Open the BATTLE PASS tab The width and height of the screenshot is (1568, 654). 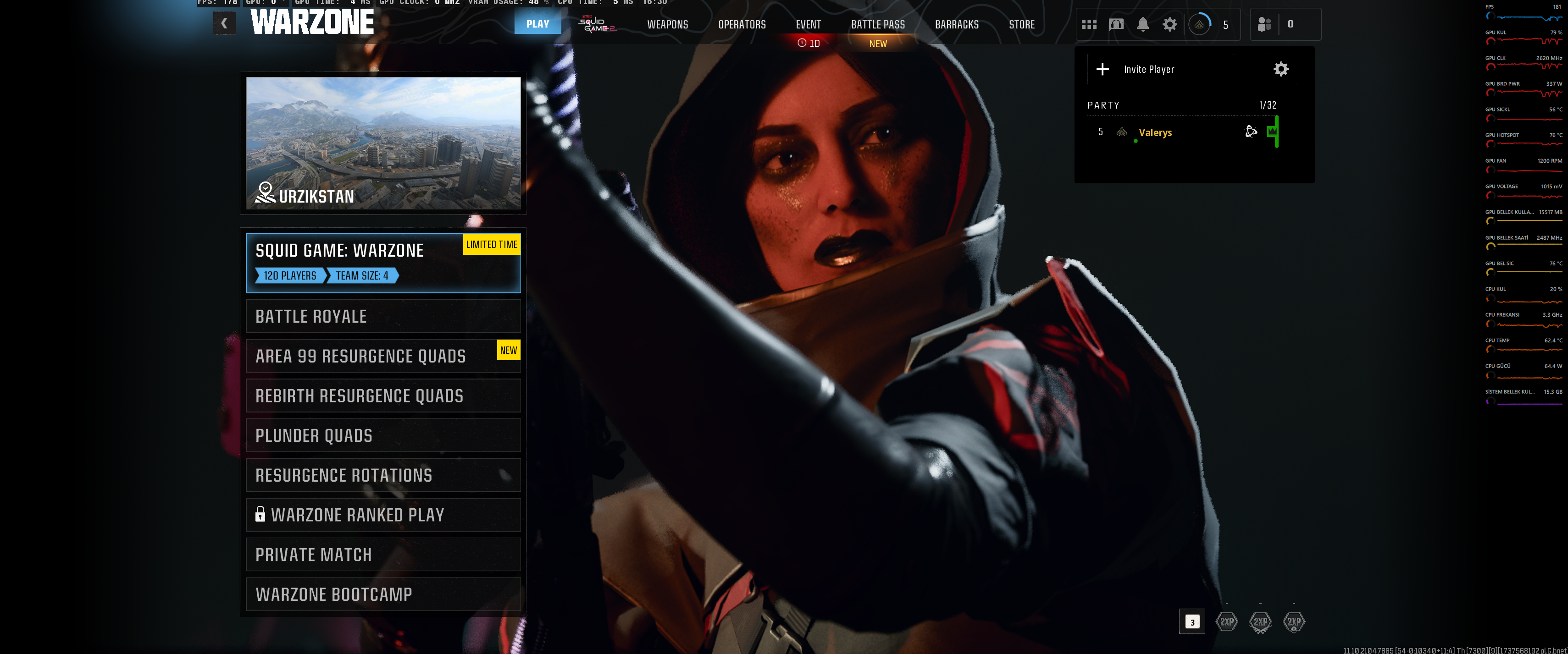point(878,24)
